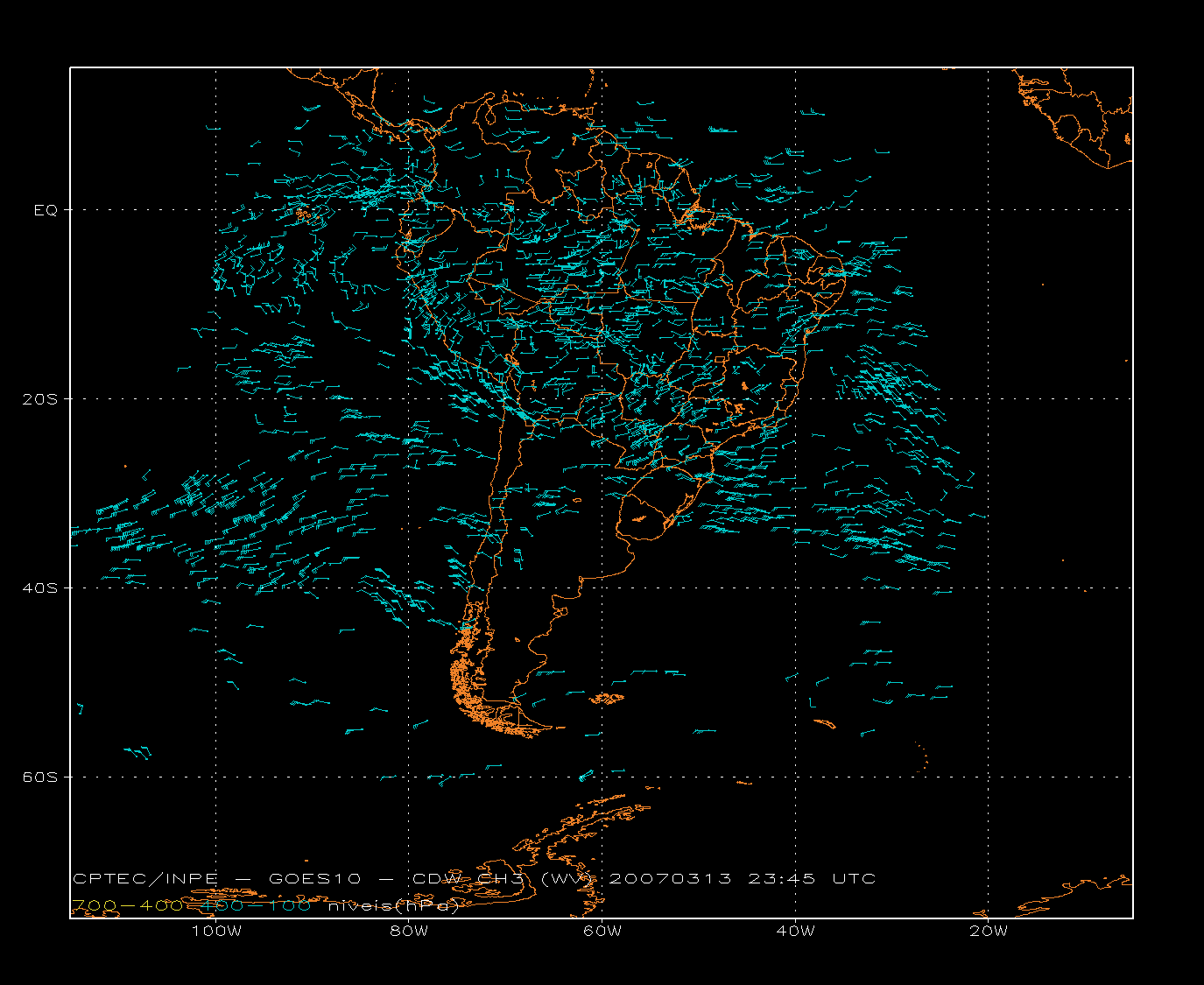Screen dimensions: 1204x985
Task: Click the CPTEC/INPE title text
Action: coord(145,878)
